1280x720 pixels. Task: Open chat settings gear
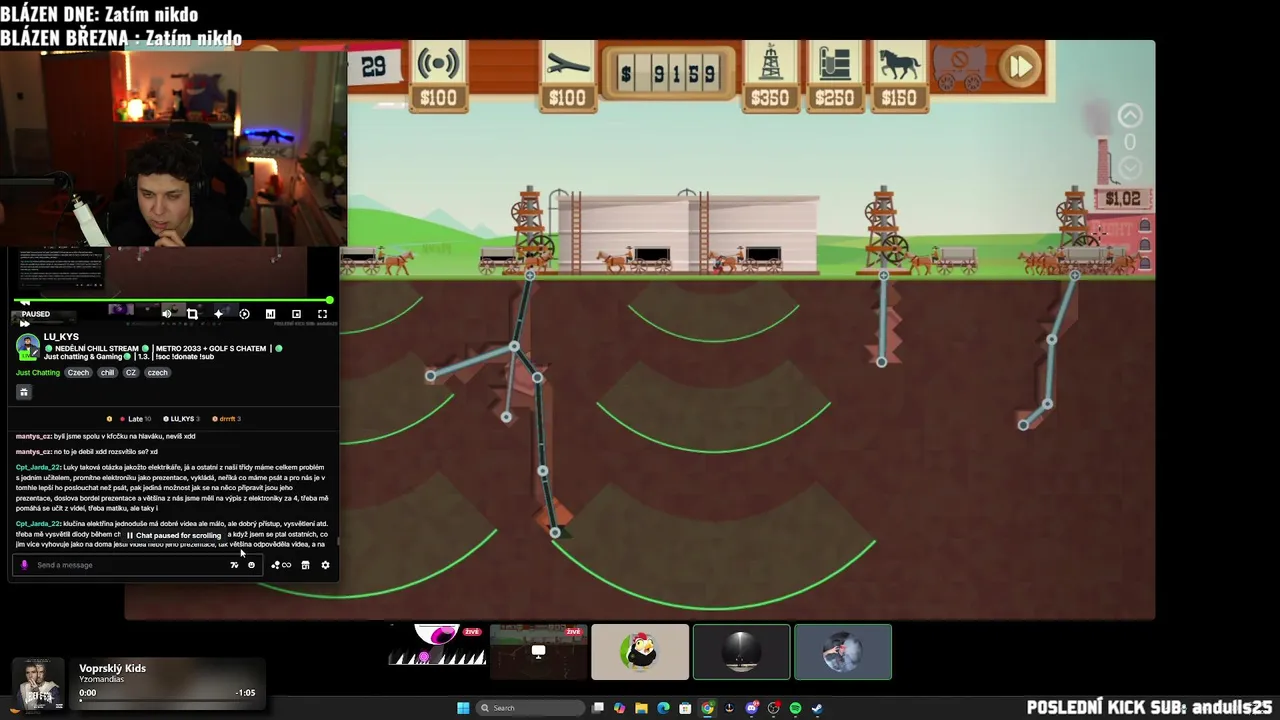pyautogui.click(x=325, y=565)
